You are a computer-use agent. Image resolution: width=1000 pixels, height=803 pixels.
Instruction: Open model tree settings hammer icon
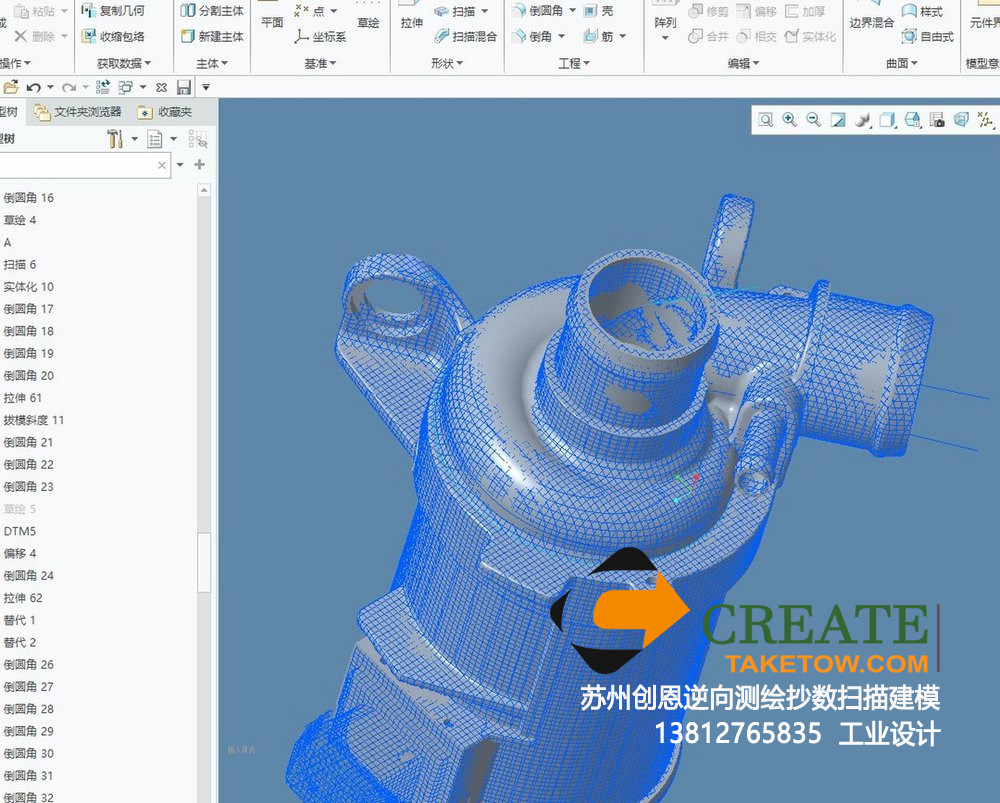pos(114,139)
